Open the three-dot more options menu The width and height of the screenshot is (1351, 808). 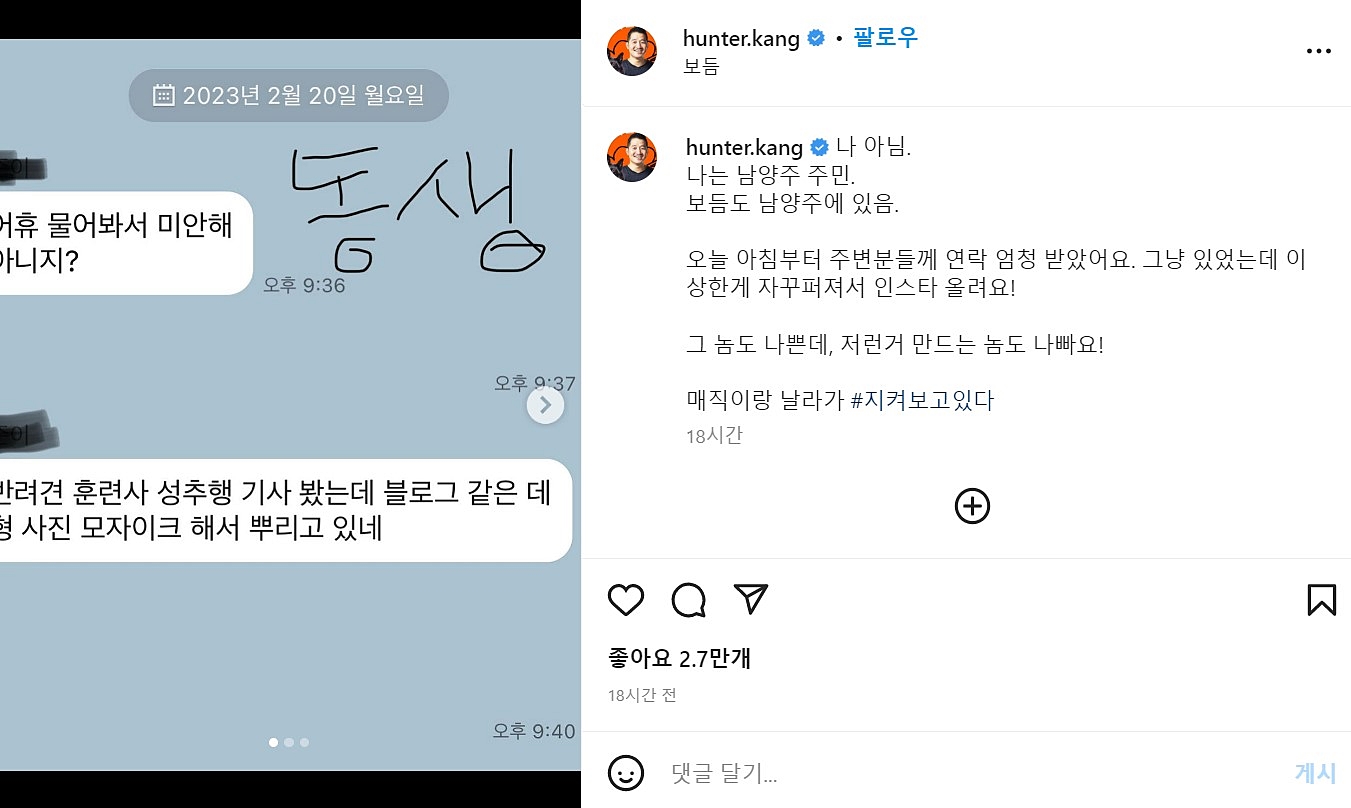click(x=1320, y=51)
